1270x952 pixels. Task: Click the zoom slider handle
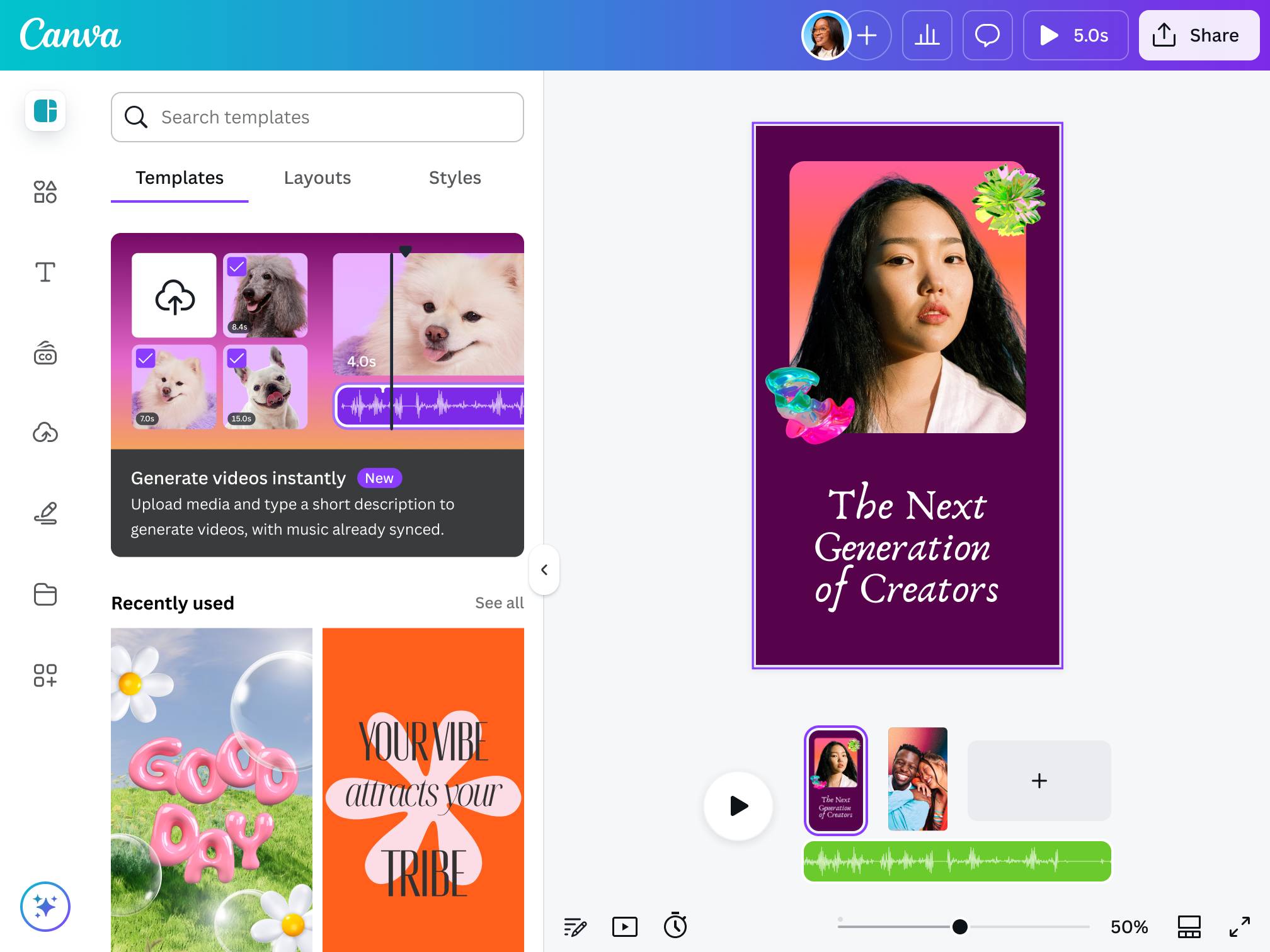point(959,926)
